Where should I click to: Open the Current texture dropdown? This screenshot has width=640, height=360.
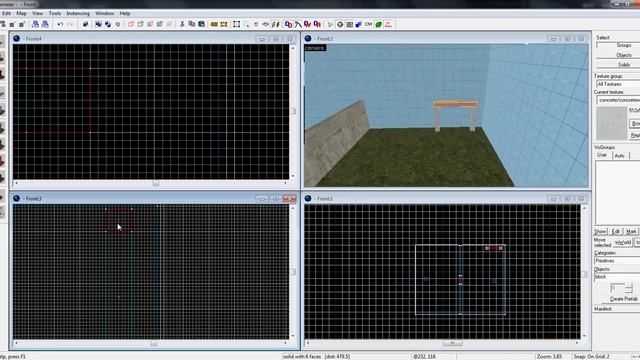(618, 100)
